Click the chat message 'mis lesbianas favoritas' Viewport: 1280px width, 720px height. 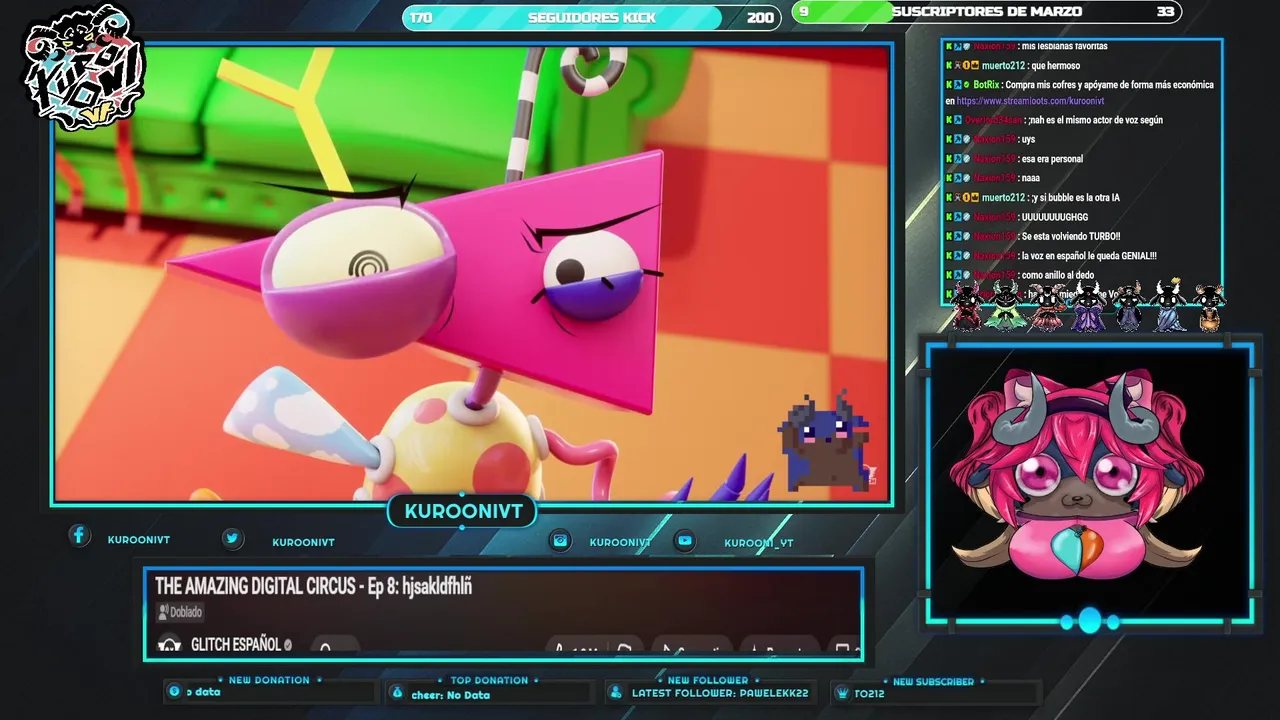(1064, 46)
